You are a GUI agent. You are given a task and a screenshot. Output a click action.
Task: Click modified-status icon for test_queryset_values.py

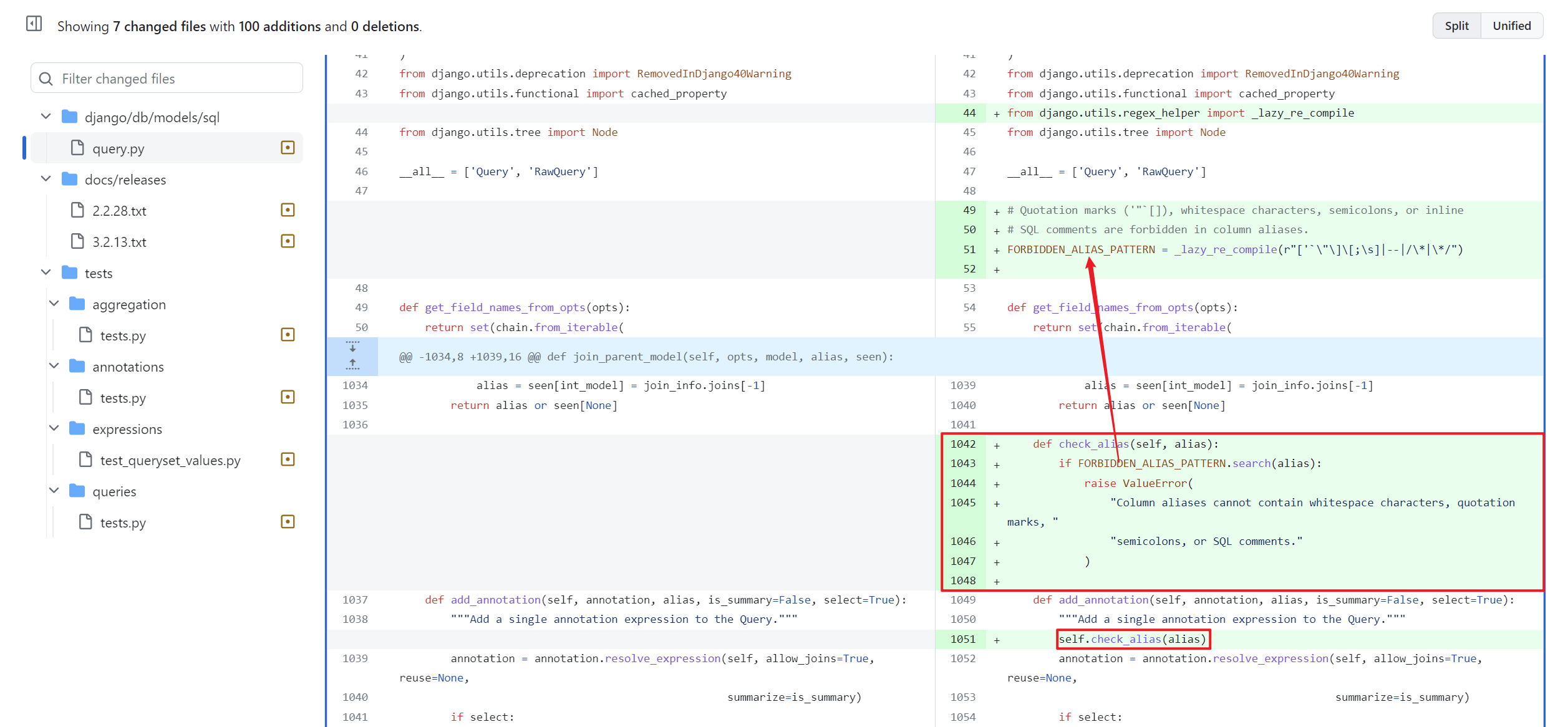(288, 460)
